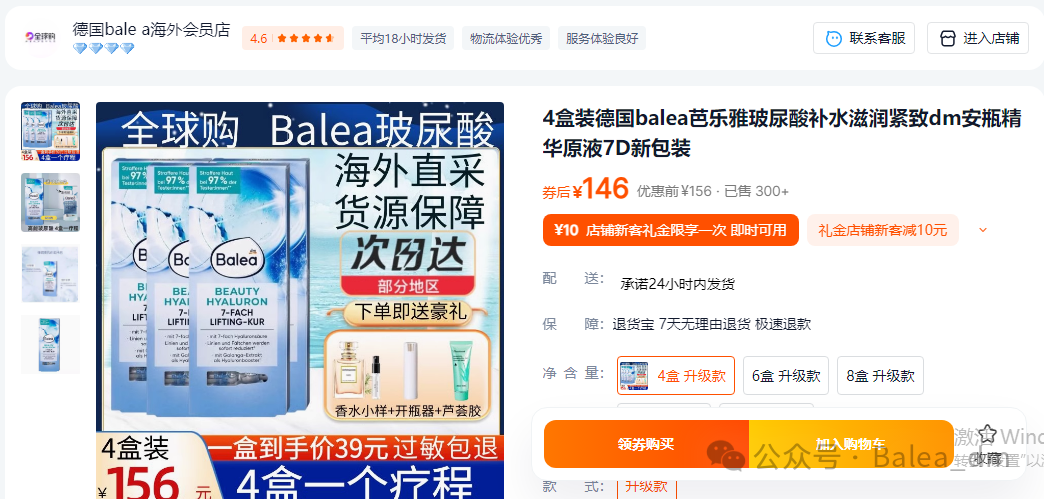Image resolution: width=1044 pixels, height=499 pixels.
Task: Click the 进入店铺 shop bag icon
Action: [x=947, y=39]
